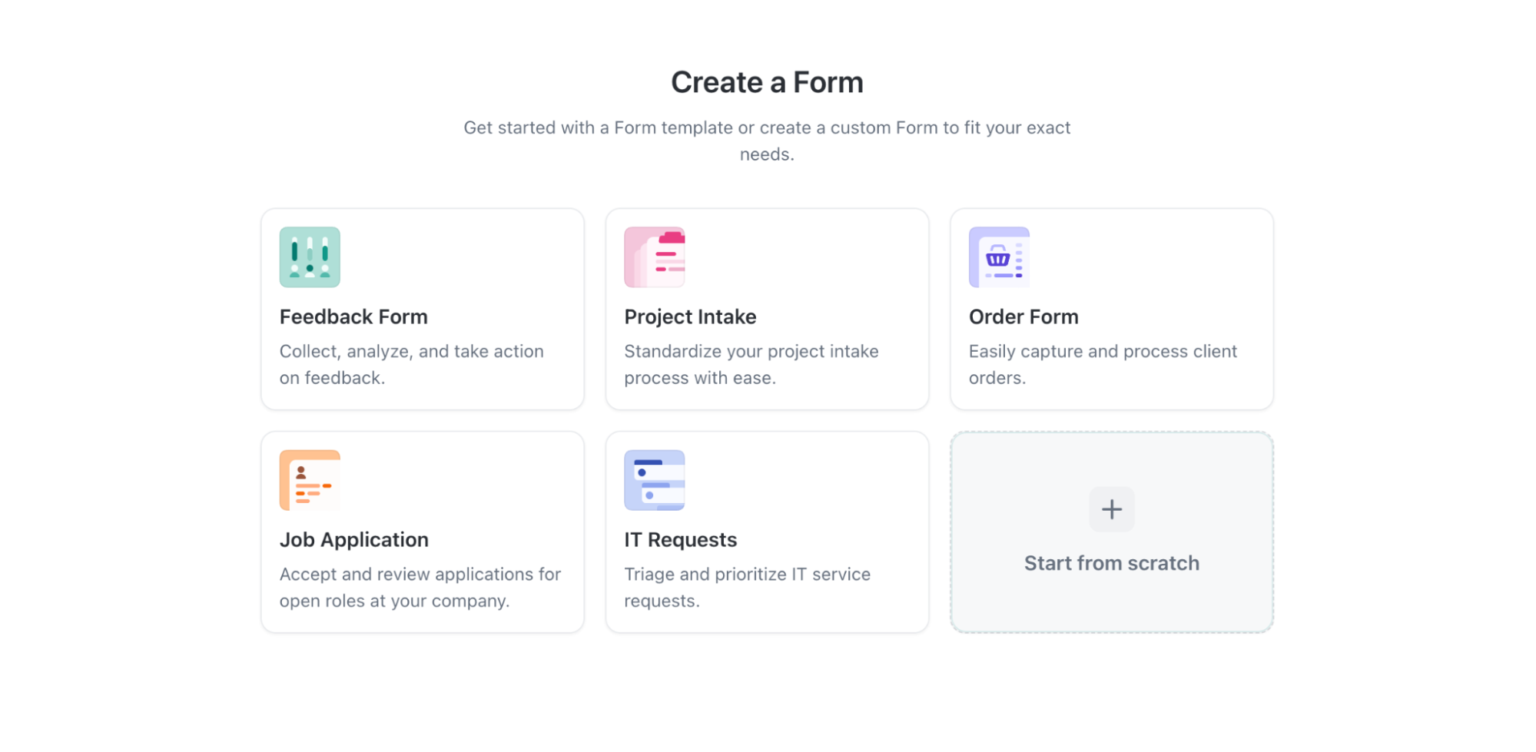
Task: Click the Job Application description text
Action: [421, 587]
